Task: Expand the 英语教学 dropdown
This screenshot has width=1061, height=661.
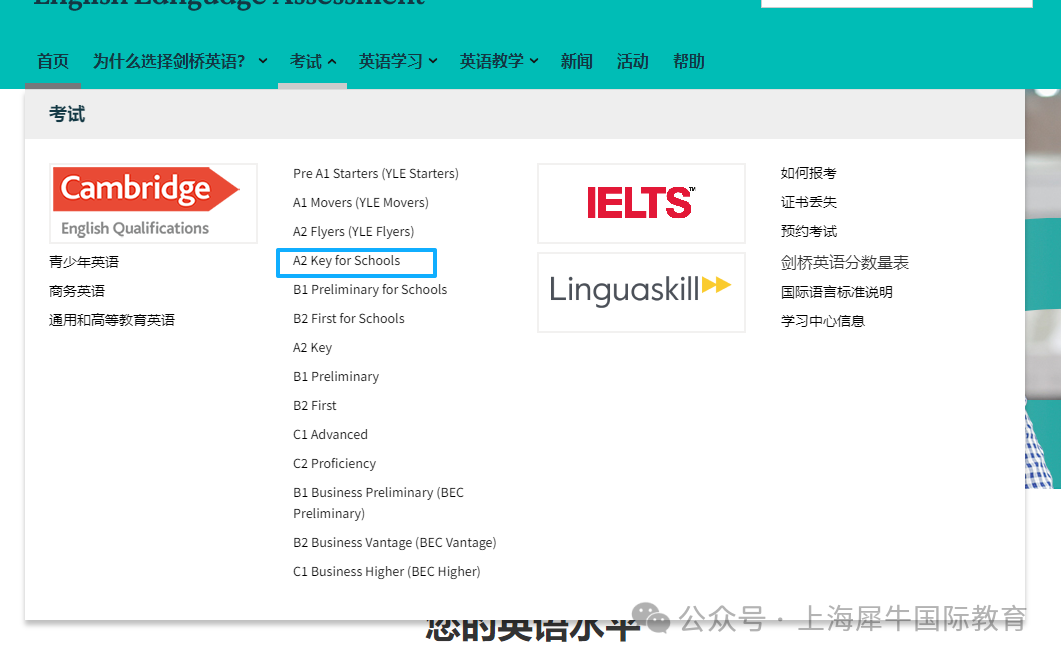Action: (x=499, y=62)
